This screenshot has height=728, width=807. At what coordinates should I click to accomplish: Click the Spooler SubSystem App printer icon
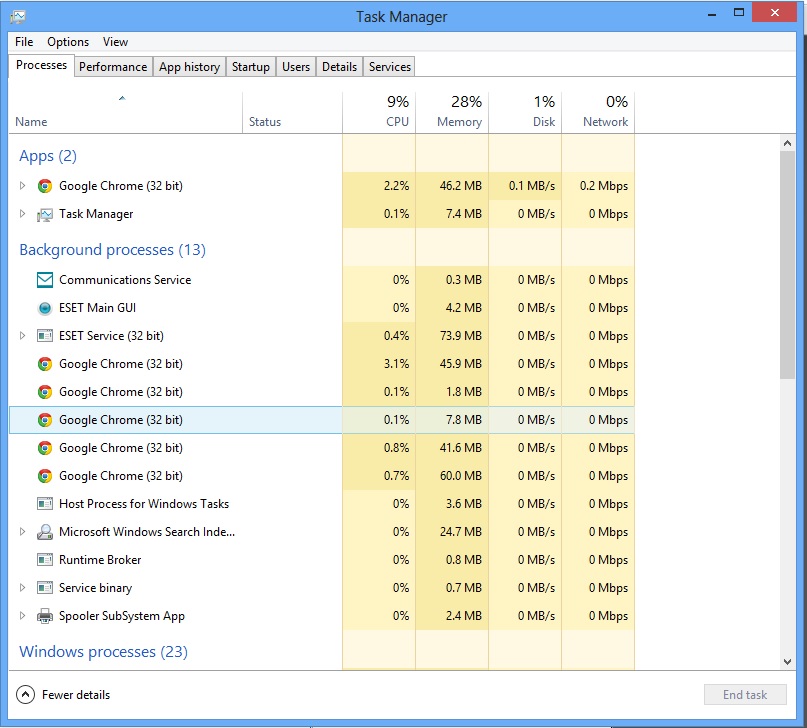pos(45,616)
